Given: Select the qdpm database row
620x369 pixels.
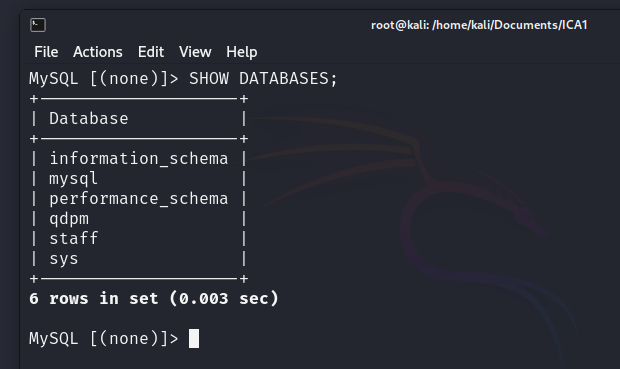Looking at the screenshot, I should [x=138, y=219].
